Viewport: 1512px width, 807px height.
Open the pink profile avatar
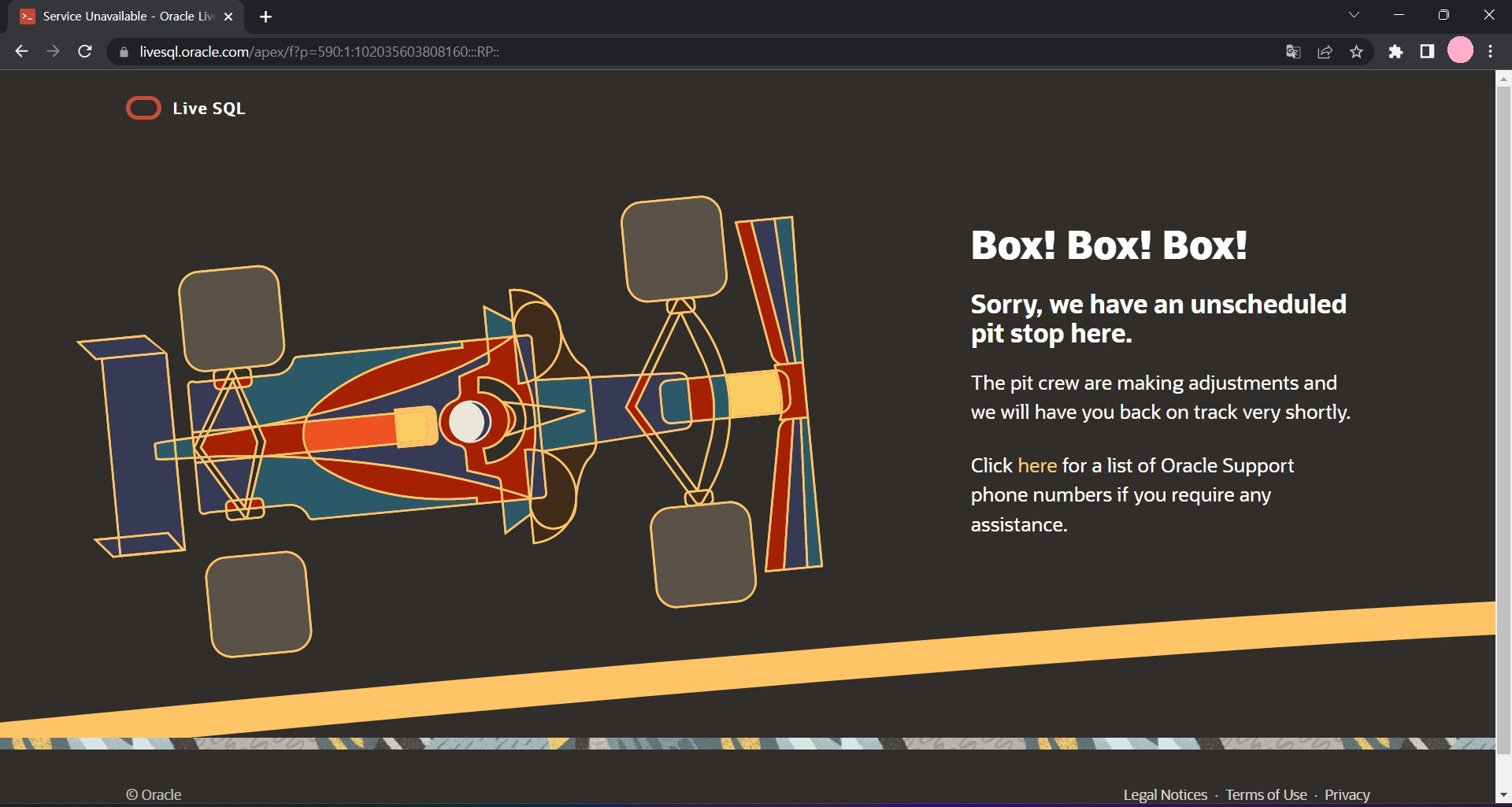(1460, 51)
